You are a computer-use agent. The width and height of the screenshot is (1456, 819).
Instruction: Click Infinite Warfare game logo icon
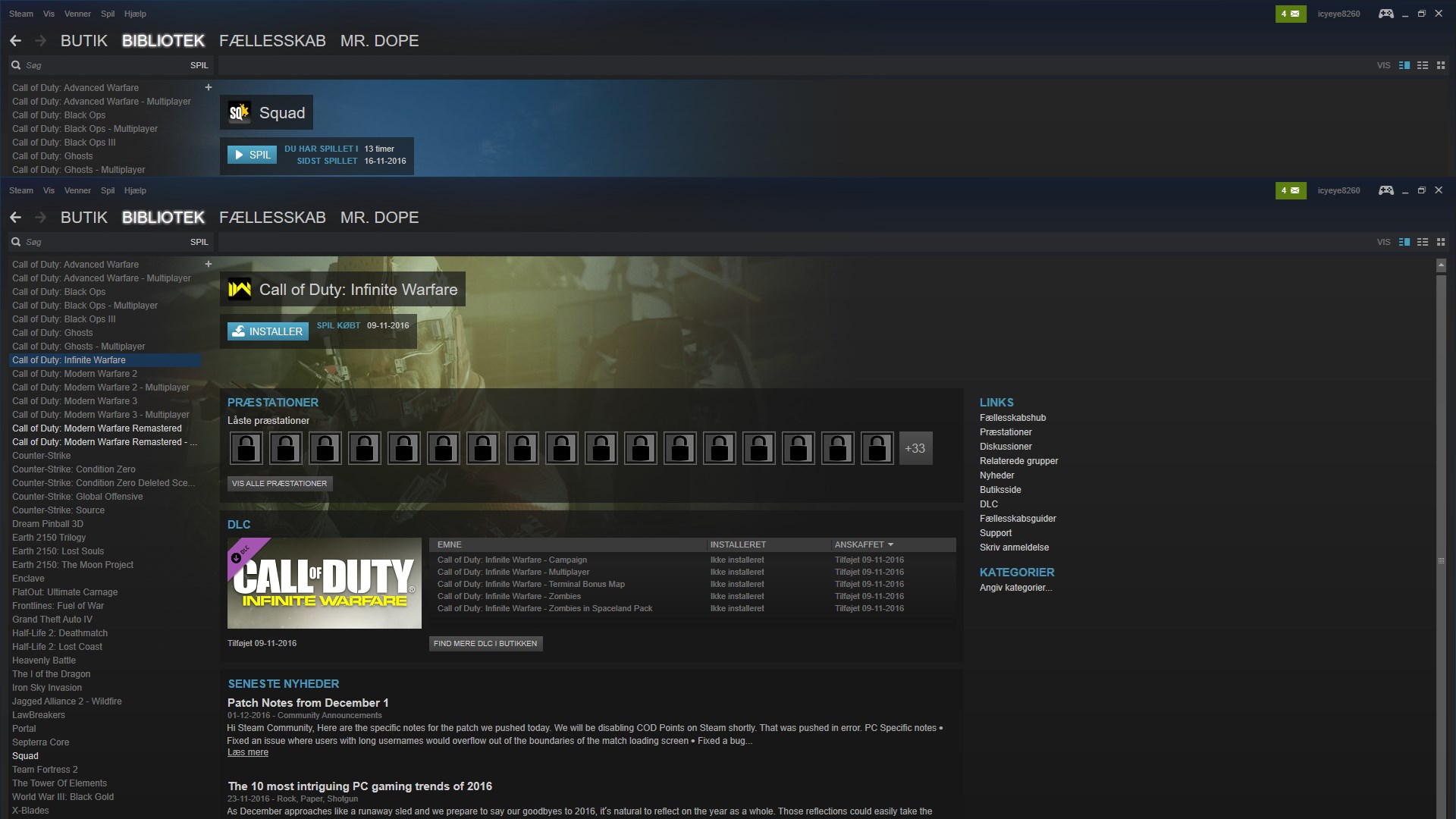240,289
